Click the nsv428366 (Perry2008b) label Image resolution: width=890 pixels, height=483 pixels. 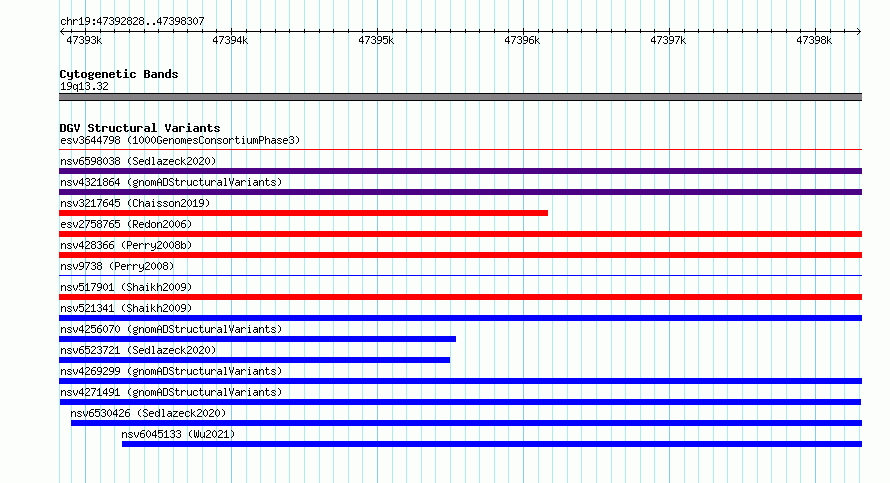(x=126, y=245)
